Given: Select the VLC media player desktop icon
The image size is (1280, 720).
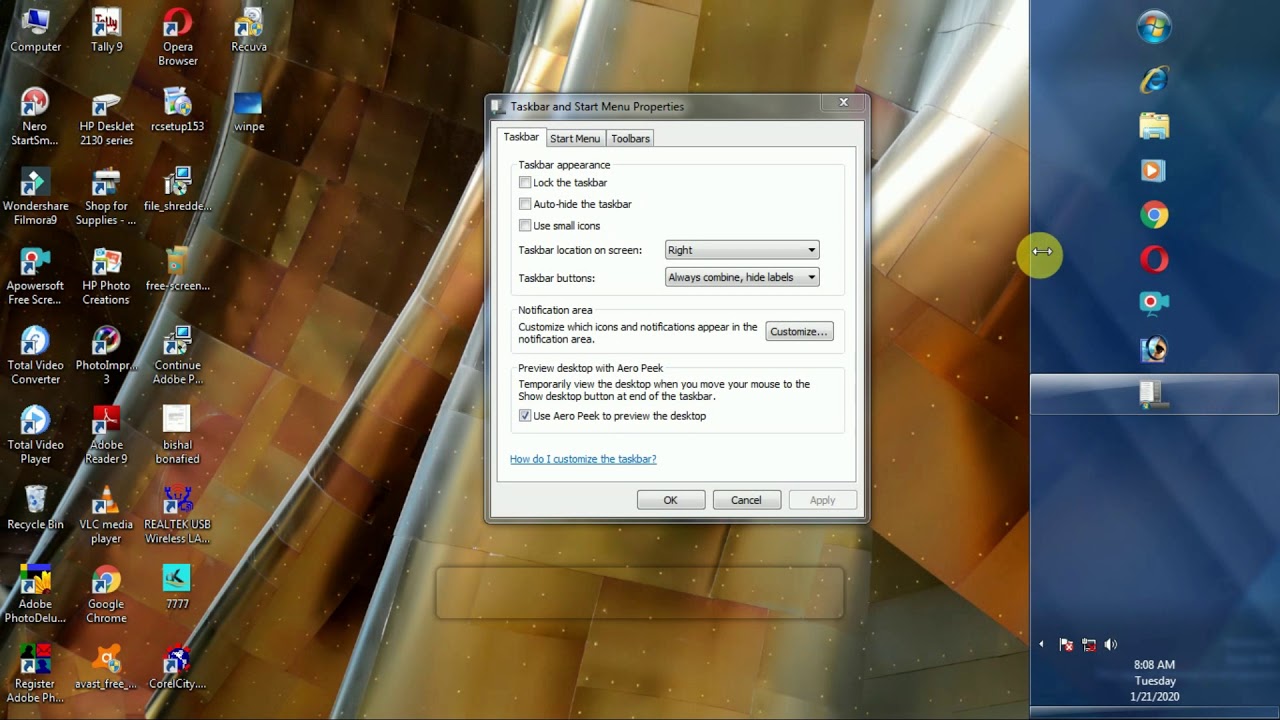Looking at the screenshot, I should 106,514.
